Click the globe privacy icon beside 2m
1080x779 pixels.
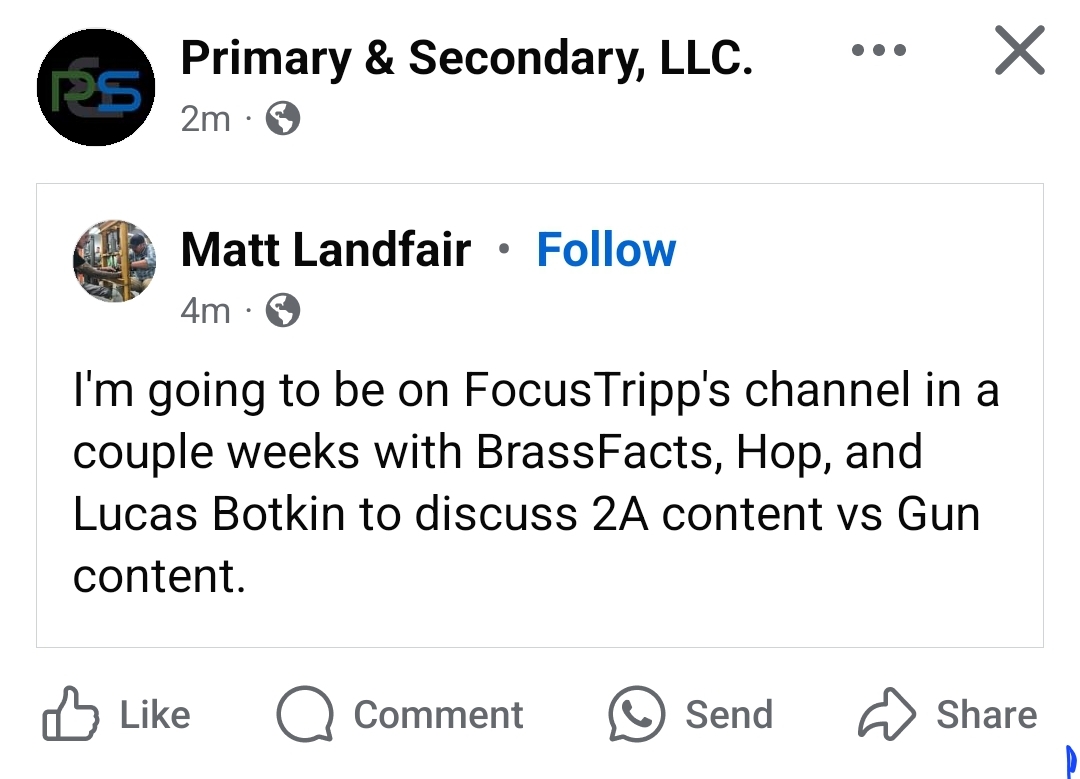pos(283,118)
